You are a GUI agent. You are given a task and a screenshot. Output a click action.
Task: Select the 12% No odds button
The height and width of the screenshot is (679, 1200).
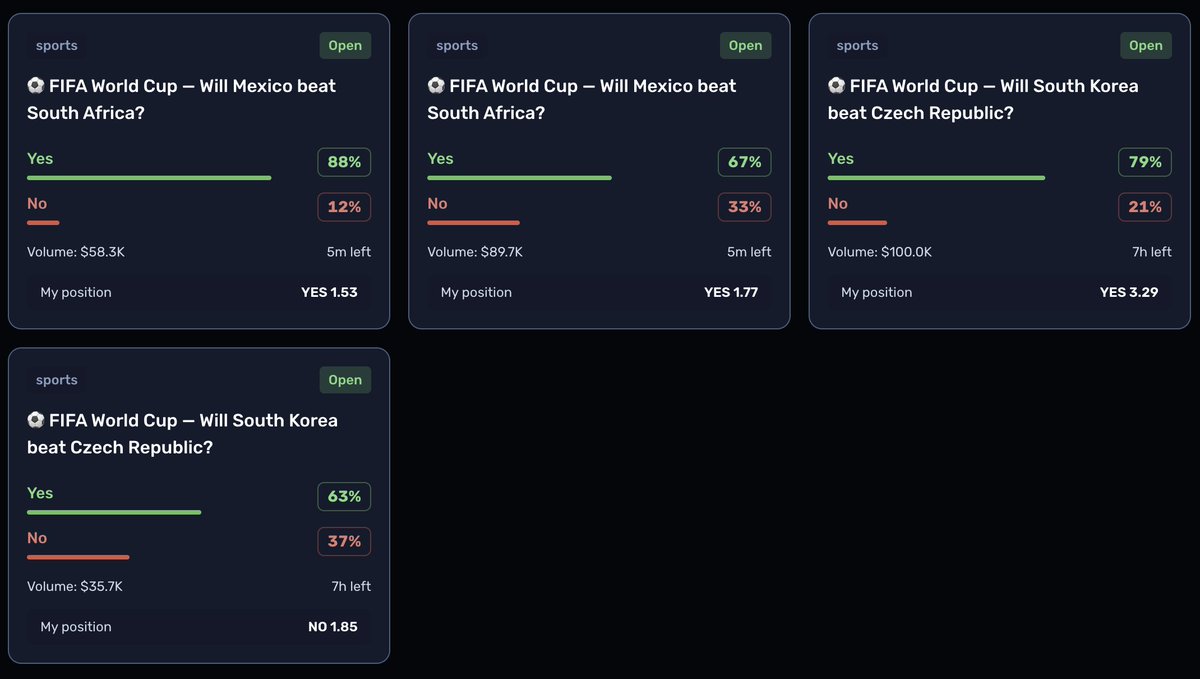[344, 207]
